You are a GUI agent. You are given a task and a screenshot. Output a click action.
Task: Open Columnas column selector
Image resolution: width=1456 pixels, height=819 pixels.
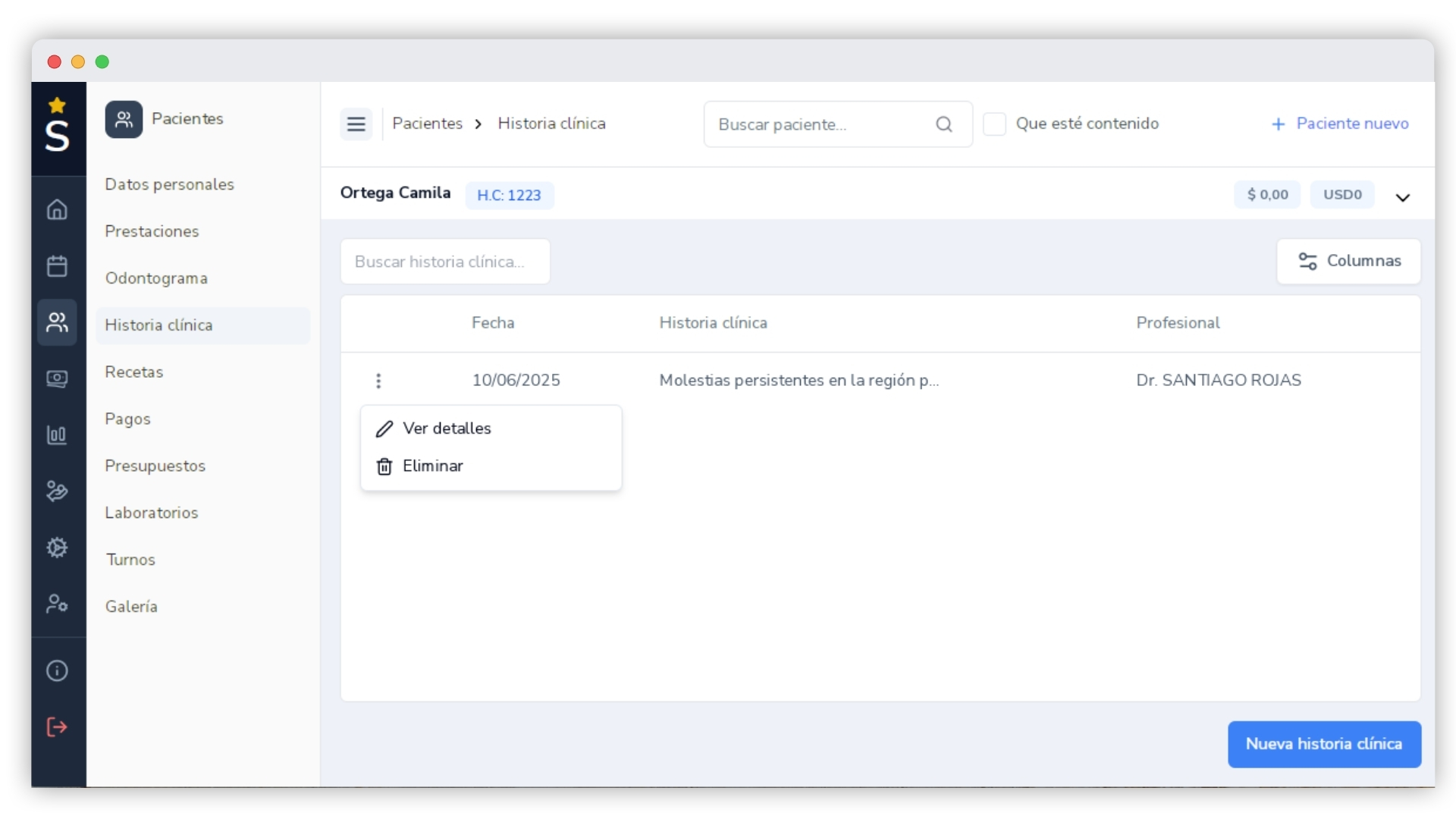(x=1348, y=262)
